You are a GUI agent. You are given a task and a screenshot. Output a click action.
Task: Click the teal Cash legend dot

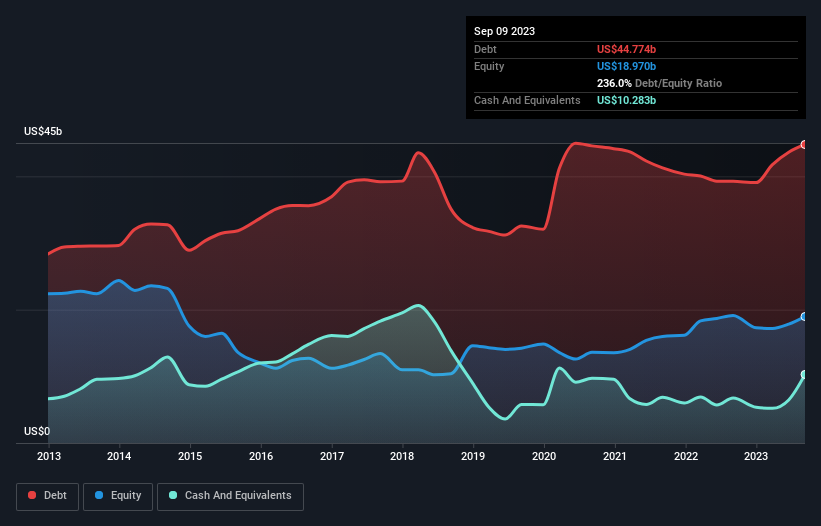pyautogui.click(x=173, y=495)
